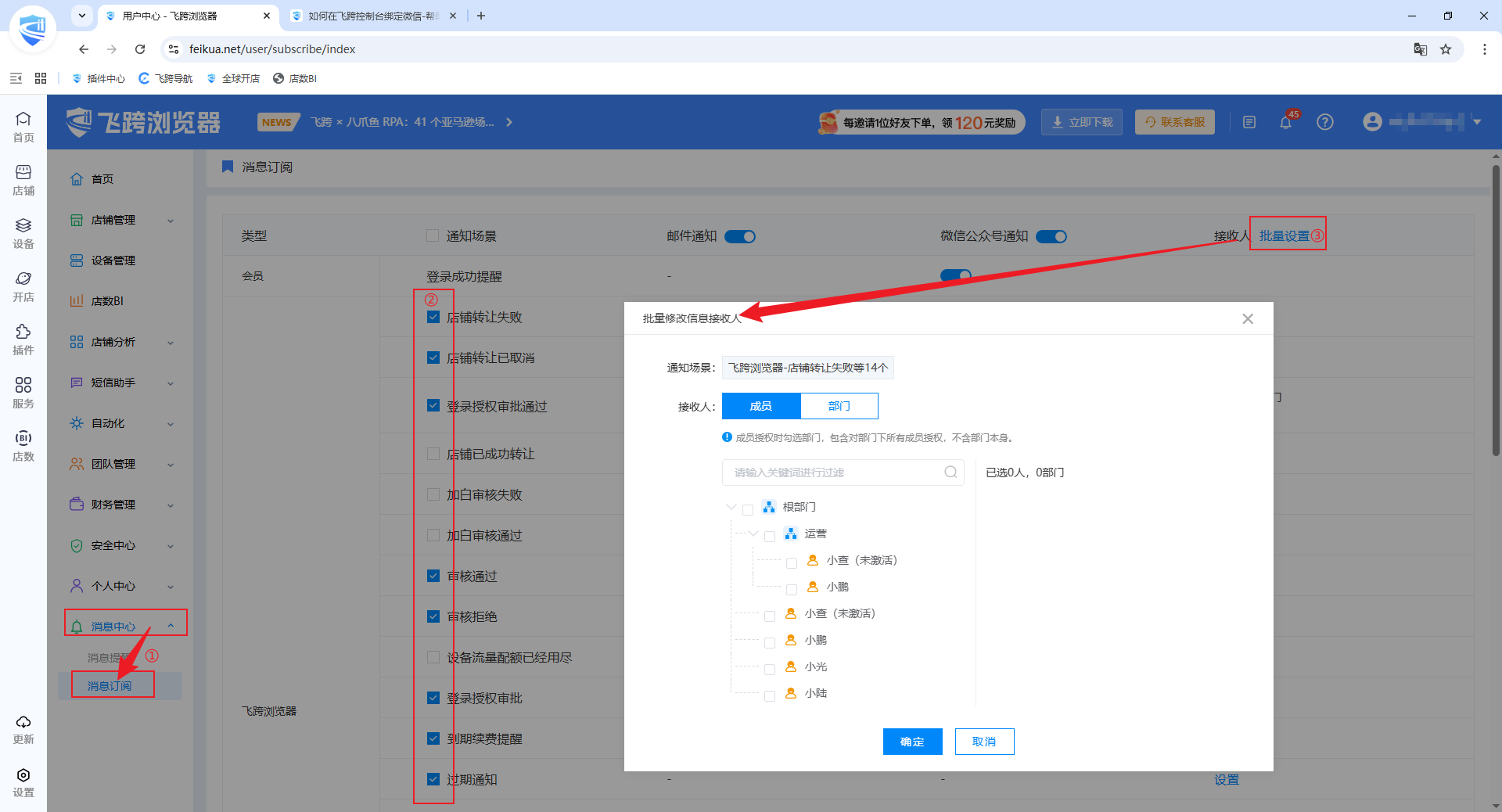
Task: Open the 店数BI bookmark in bookmarks bar
Action: pos(295,78)
